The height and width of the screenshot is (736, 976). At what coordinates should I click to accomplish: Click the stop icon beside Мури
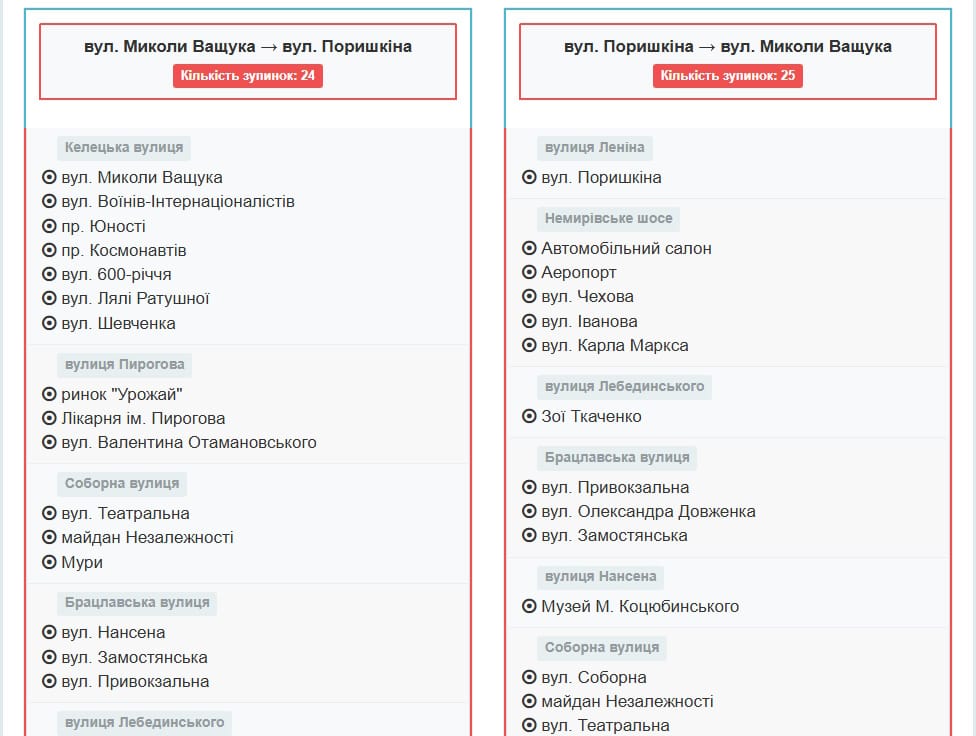pos(49,562)
